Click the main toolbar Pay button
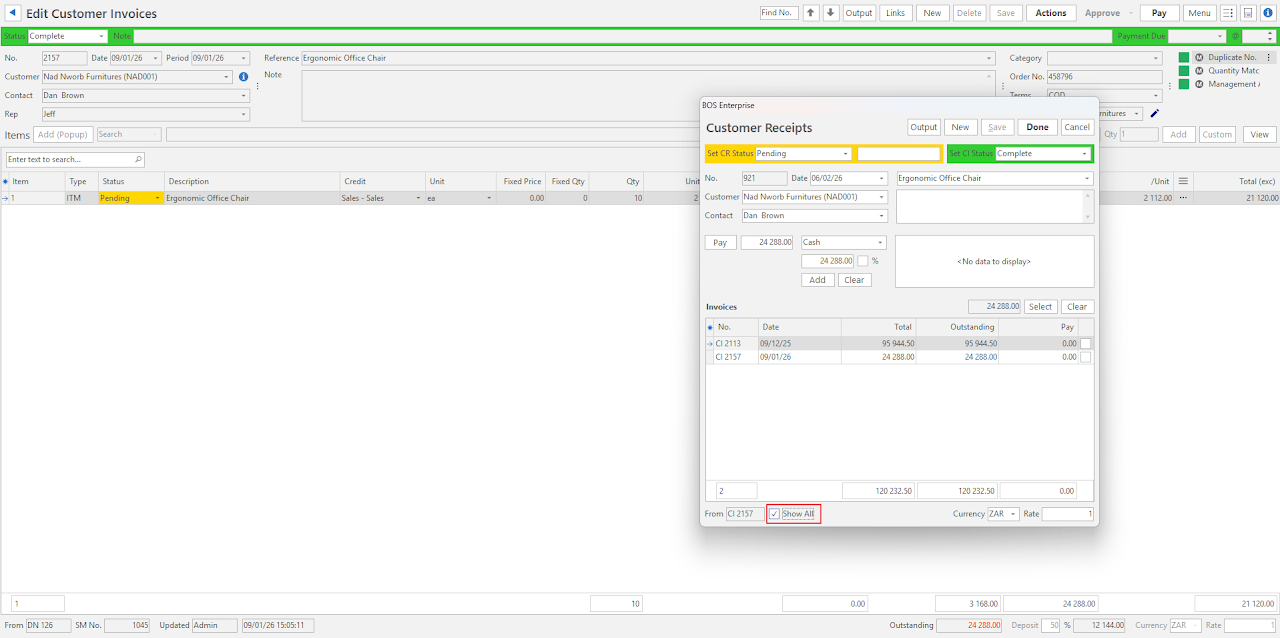Screen dimensions: 1280x638 click(x=1159, y=13)
